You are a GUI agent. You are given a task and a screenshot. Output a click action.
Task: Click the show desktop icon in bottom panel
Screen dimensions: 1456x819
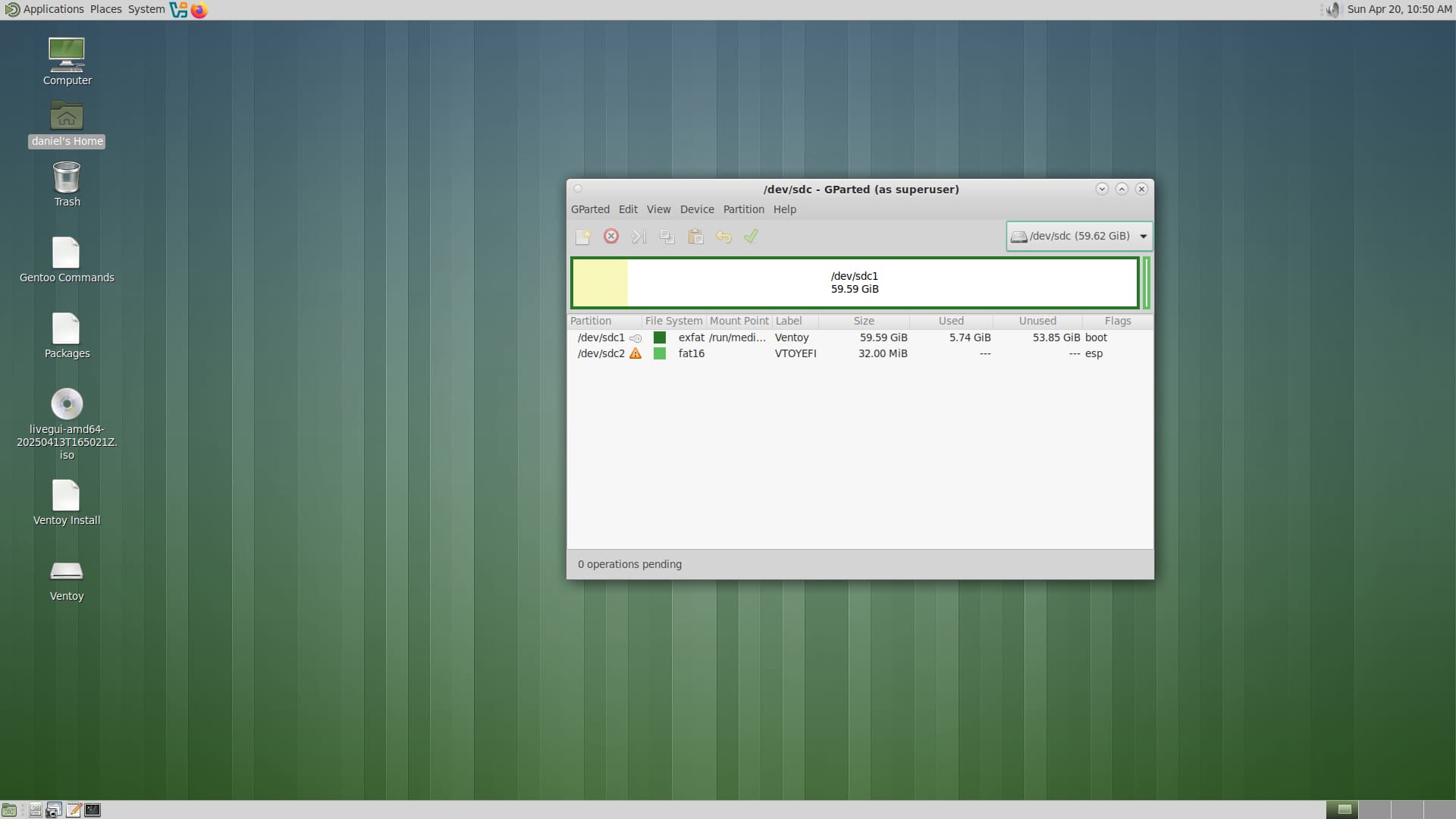point(9,810)
